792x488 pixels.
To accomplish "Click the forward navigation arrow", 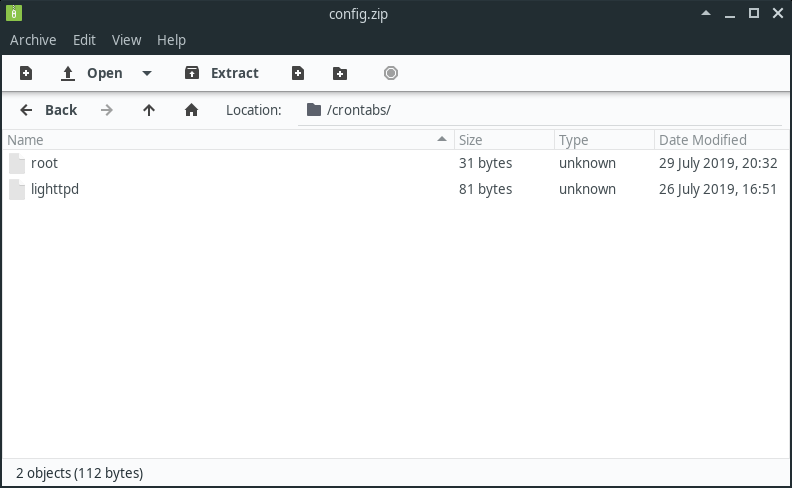I will click(107, 110).
